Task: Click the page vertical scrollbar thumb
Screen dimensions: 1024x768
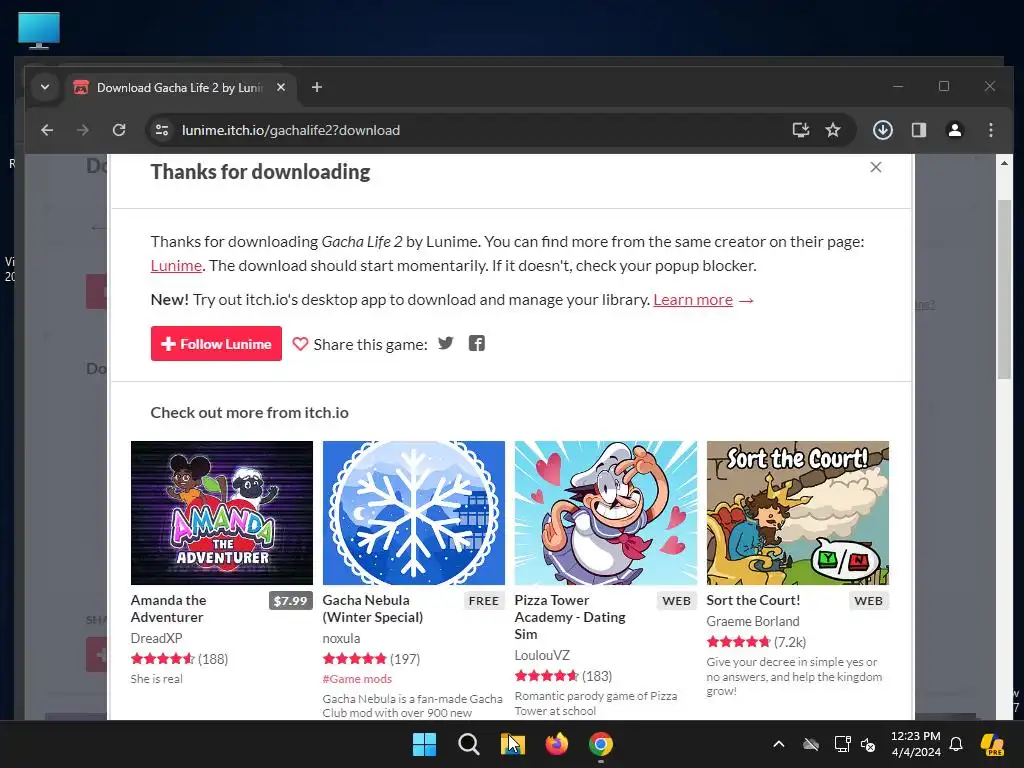Action: pos(1004,289)
